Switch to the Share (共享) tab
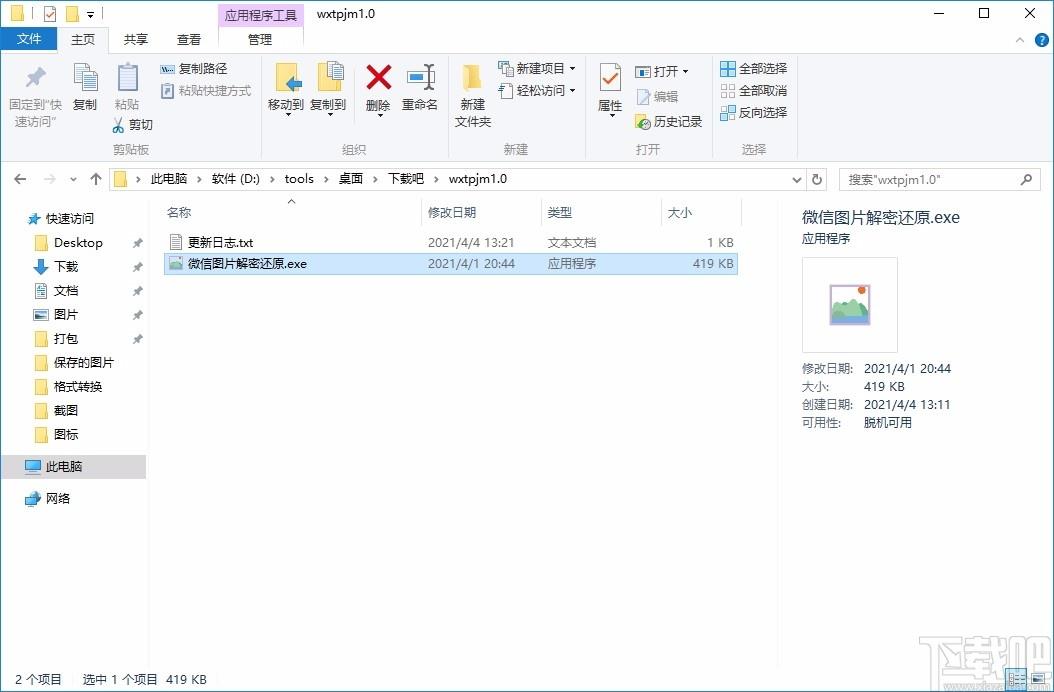 pyautogui.click(x=136, y=40)
